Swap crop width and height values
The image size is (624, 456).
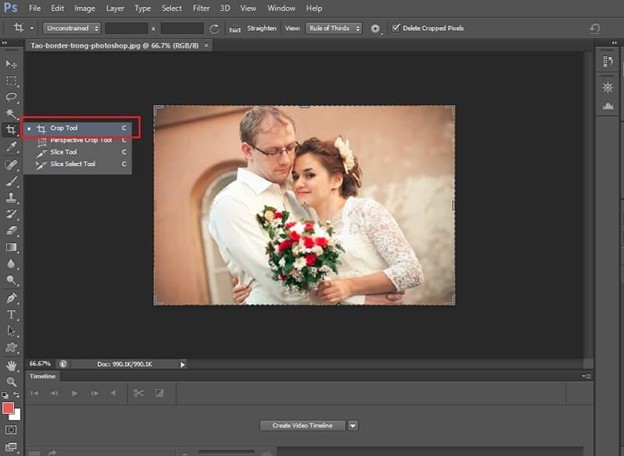point(154,29)
